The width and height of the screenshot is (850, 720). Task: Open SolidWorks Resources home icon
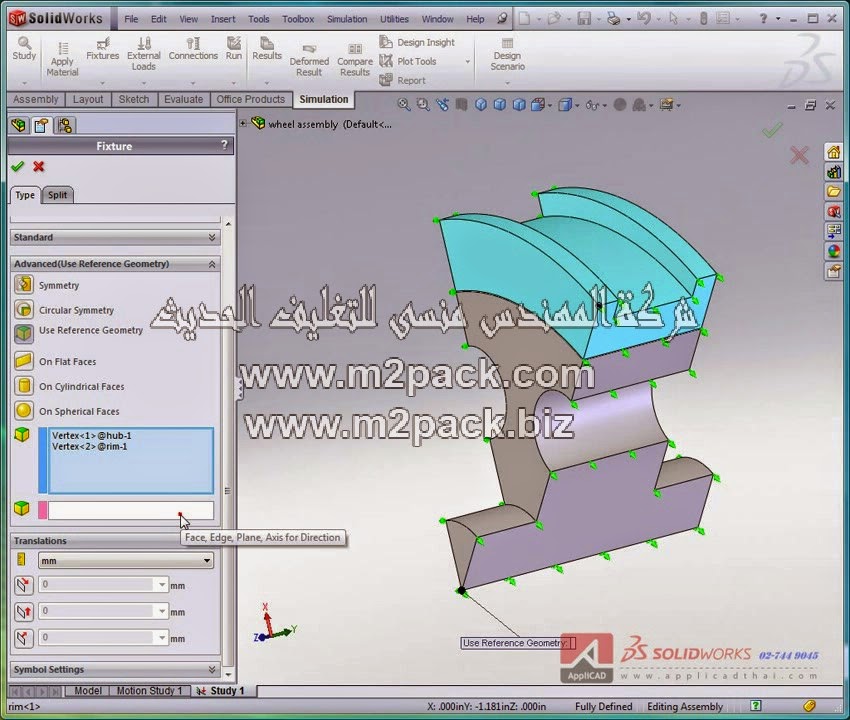point(834,152)
